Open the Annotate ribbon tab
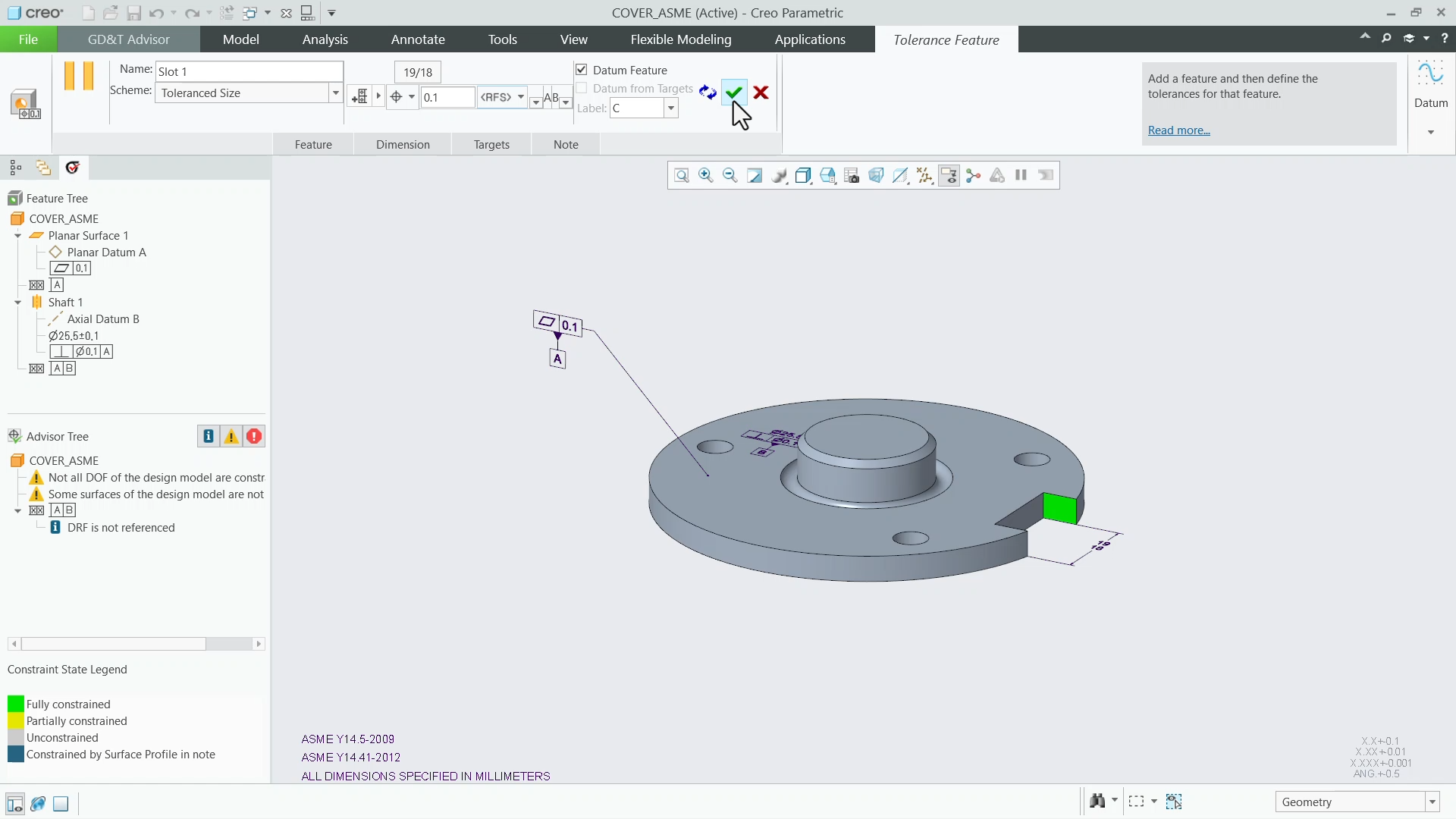The image size is (1456, 819). pos(418,39)
